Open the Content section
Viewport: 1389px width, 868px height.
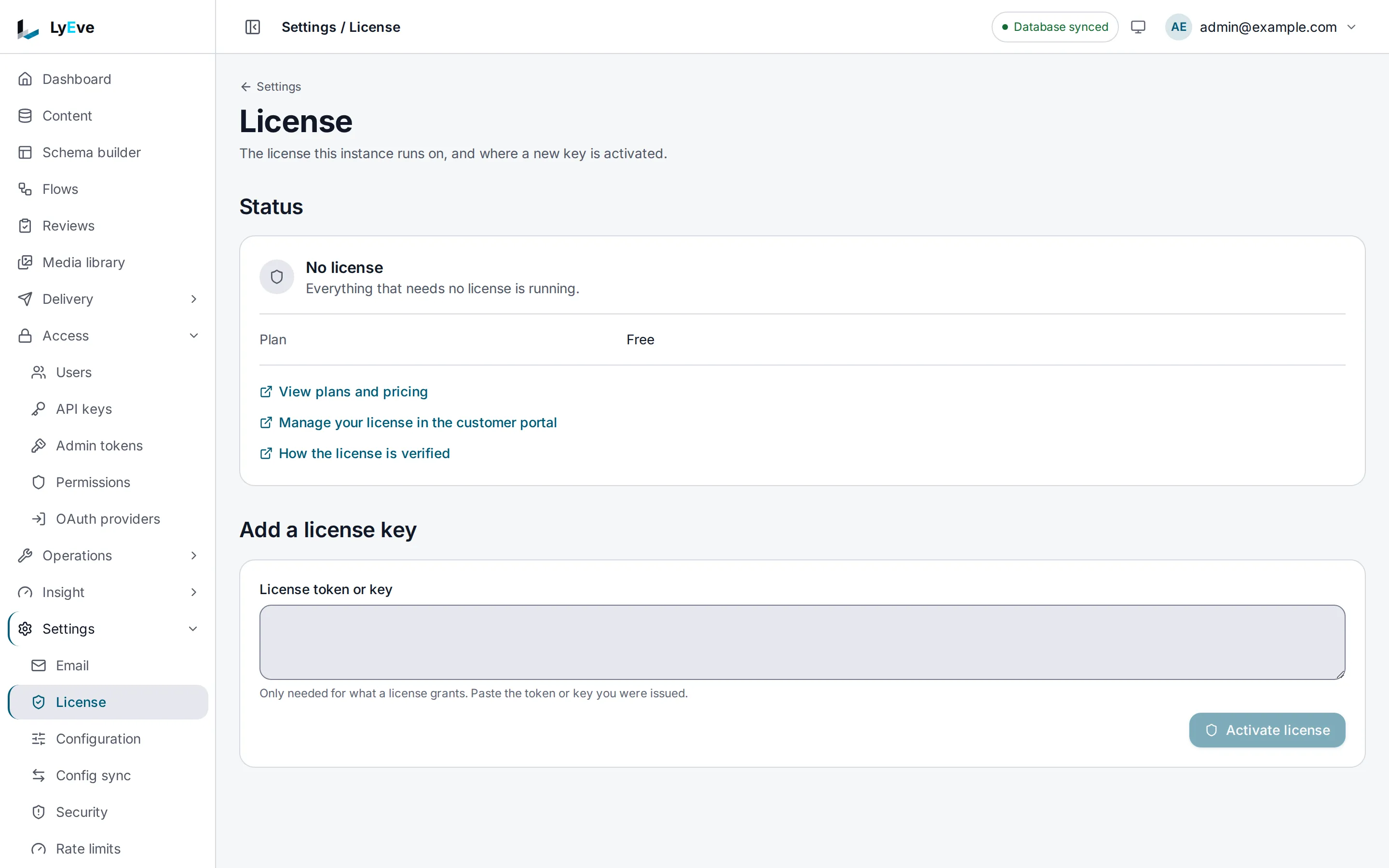[108, 116]
